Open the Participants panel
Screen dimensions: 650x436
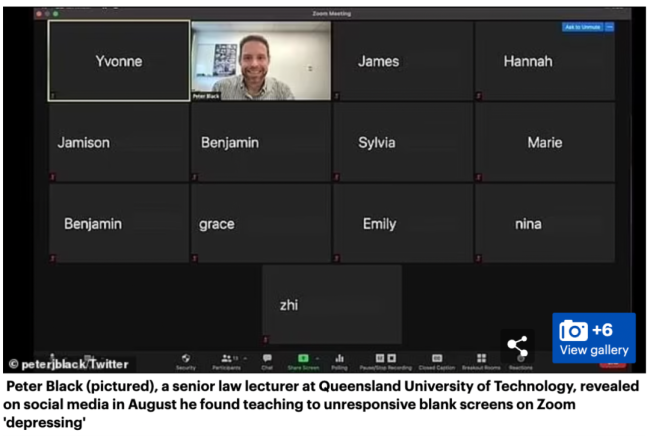coord(226,361)
